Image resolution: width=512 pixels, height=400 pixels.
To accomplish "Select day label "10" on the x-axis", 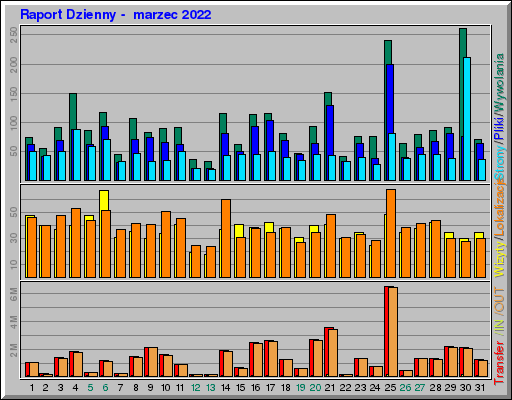I will click(165, 388).
